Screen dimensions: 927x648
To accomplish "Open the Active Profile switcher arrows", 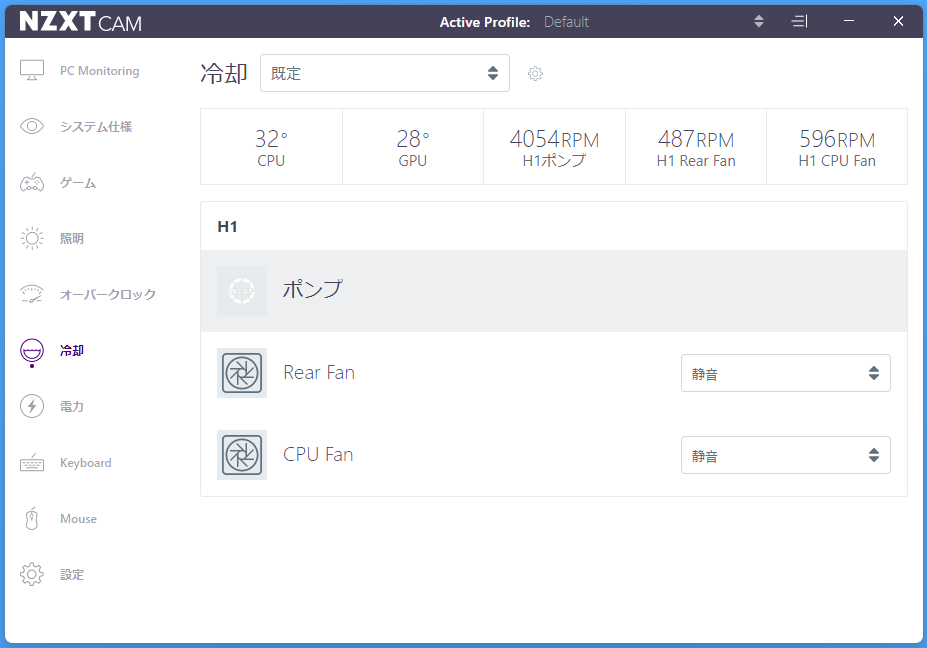I will (x=759, y=21).
